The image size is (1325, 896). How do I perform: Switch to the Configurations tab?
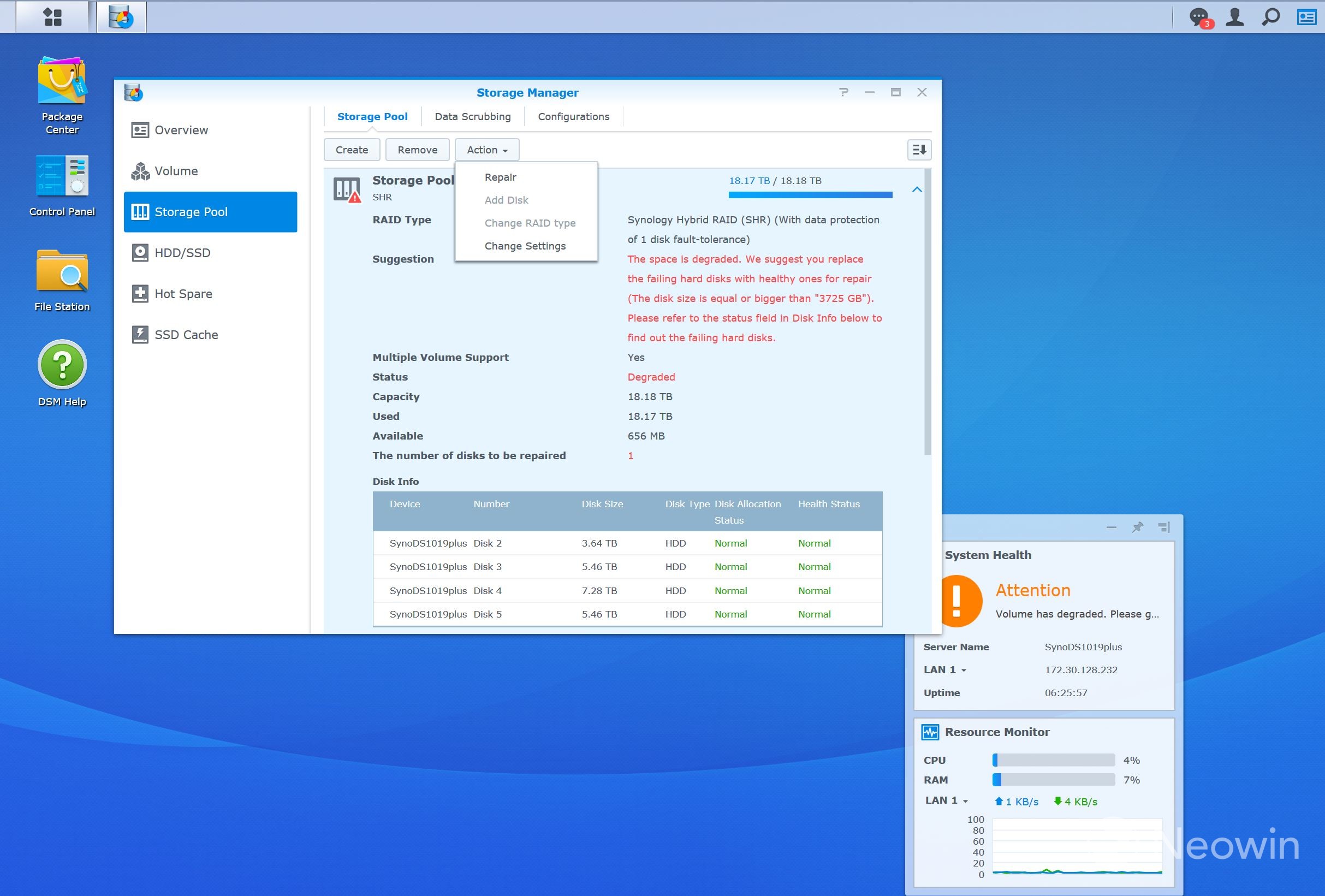[574, 116]
